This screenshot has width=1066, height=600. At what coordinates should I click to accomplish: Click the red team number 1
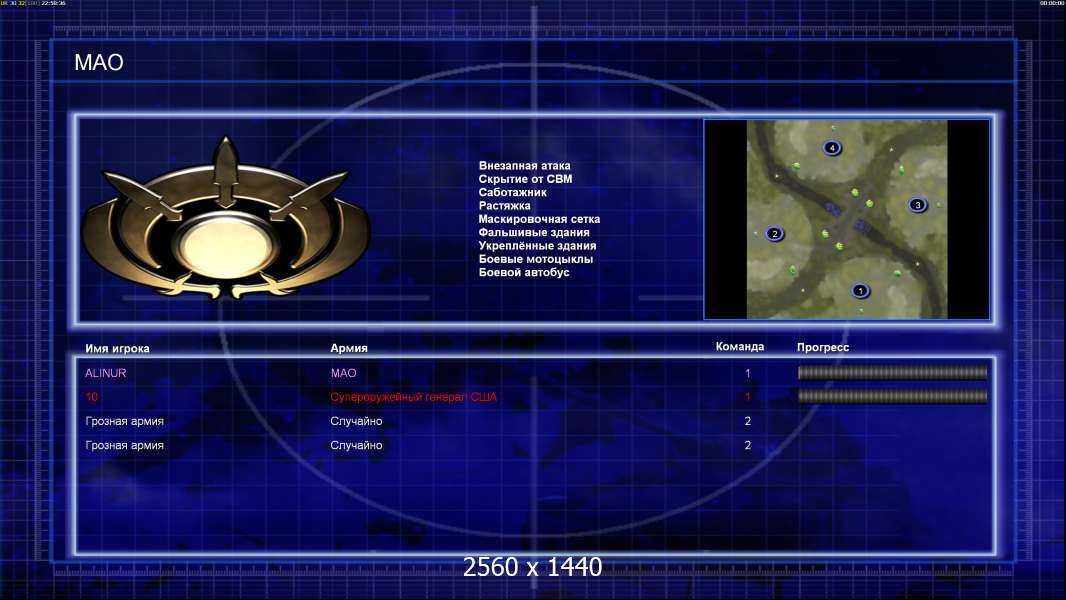(x=748, y=397)
